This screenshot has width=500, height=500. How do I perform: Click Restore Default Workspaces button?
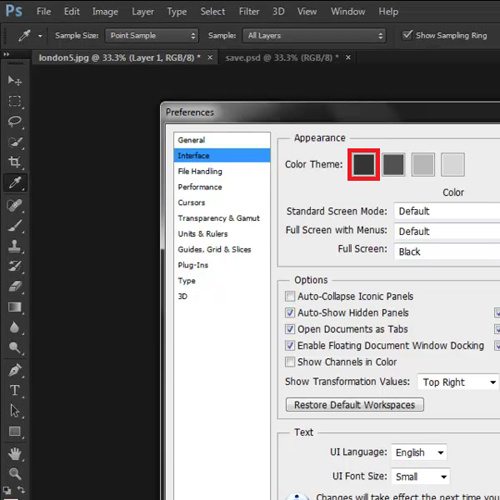click(355, 405)
